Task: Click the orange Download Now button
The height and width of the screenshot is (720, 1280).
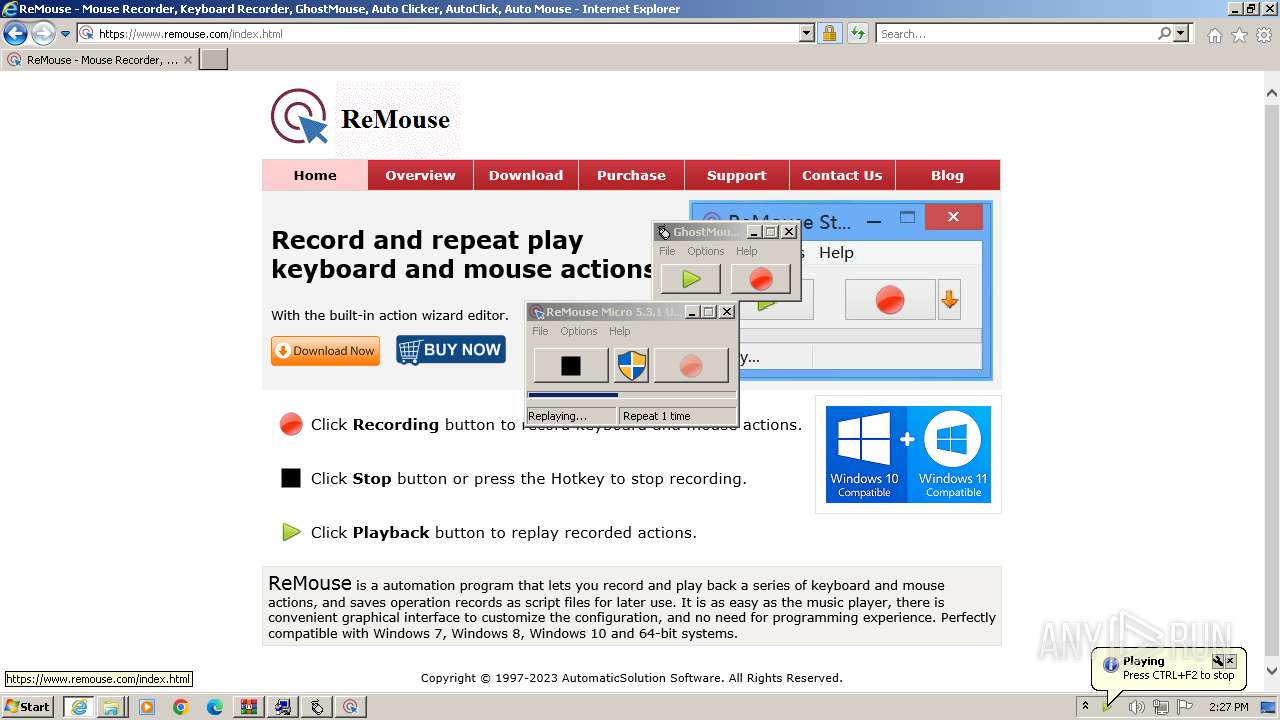Action: pyautogui.click(x=325, y=351)
